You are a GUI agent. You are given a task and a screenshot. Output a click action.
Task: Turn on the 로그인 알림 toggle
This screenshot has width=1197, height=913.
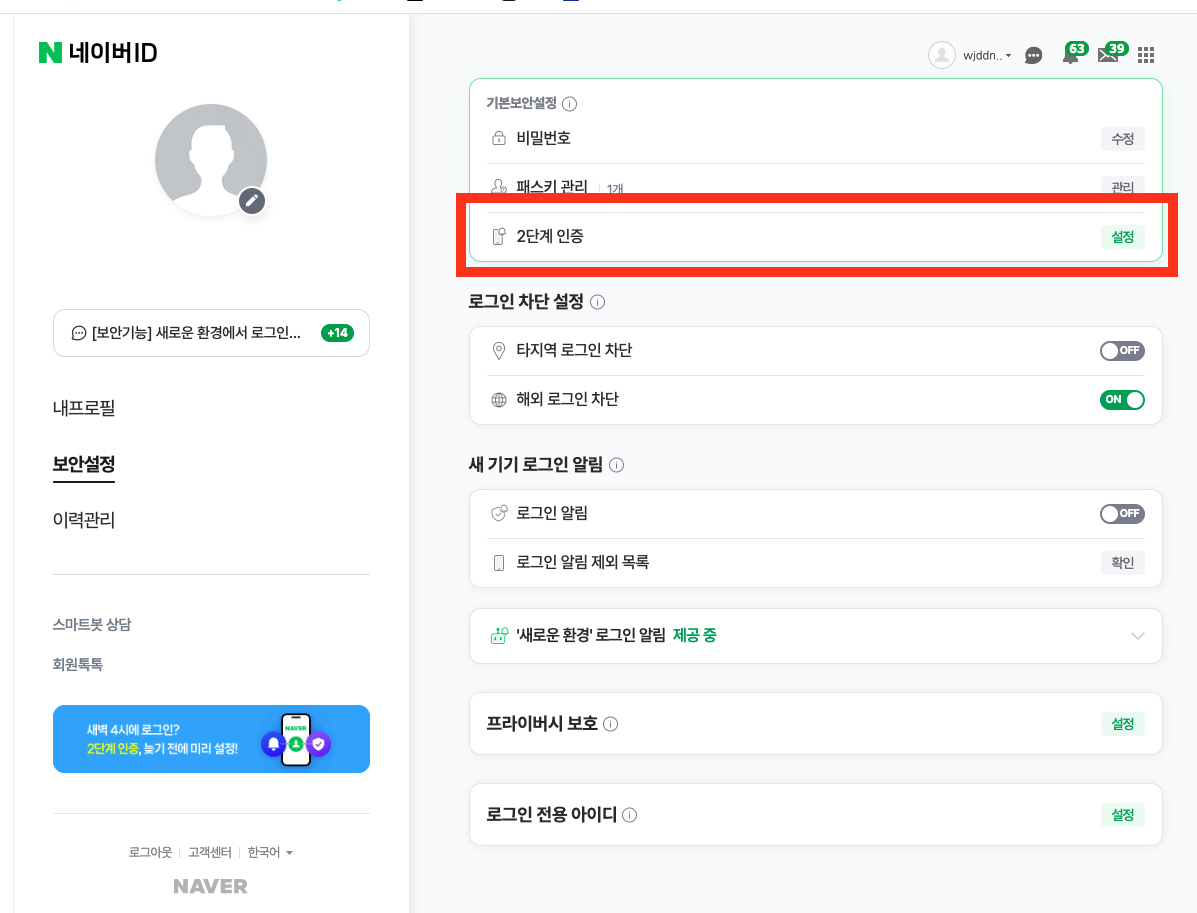coord(1121,514)
